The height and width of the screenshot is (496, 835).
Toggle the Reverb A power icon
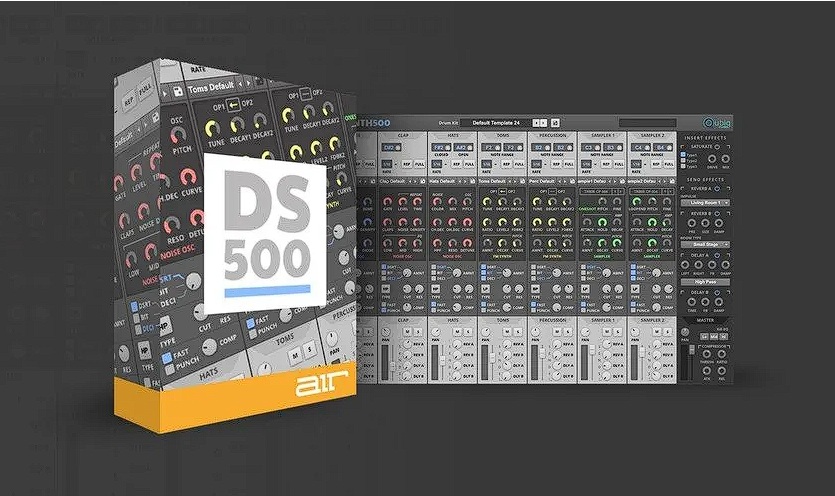tap(717, 189)
